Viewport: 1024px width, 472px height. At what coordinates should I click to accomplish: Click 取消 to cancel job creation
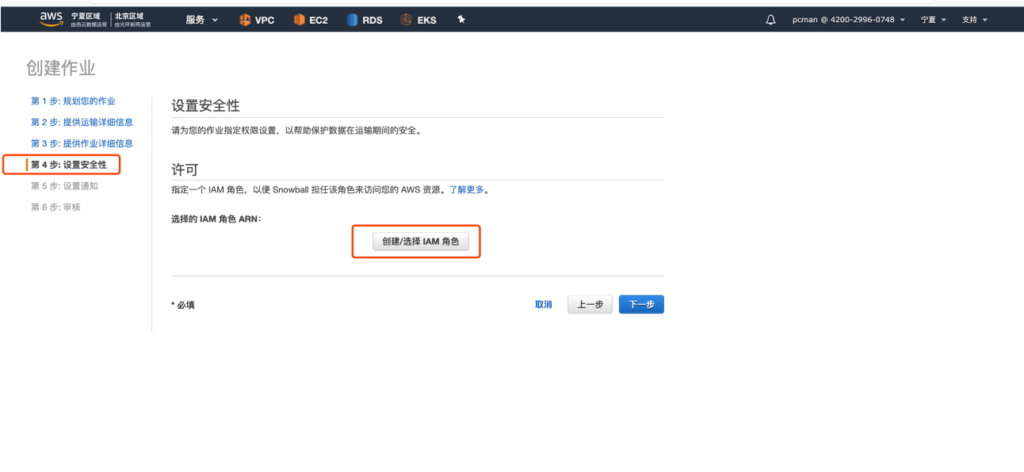543,305
